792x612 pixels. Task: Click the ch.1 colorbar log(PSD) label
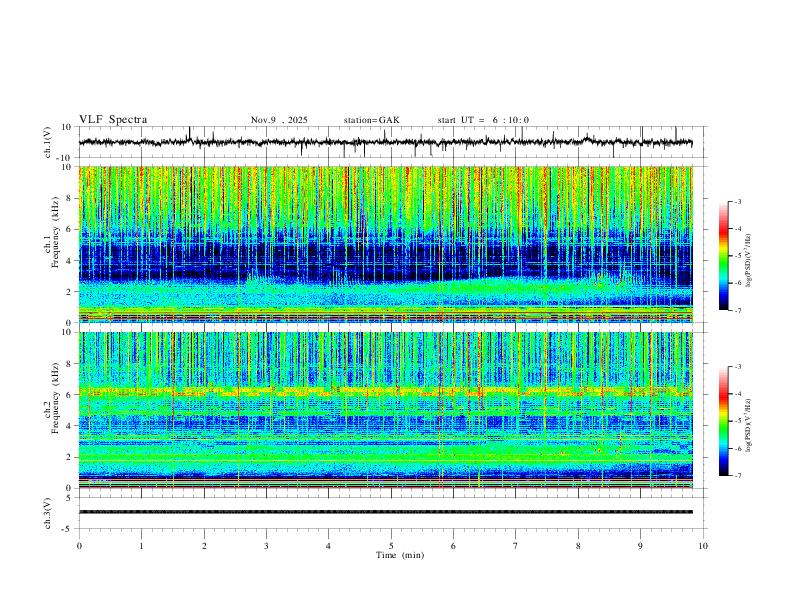coord(749,260)
